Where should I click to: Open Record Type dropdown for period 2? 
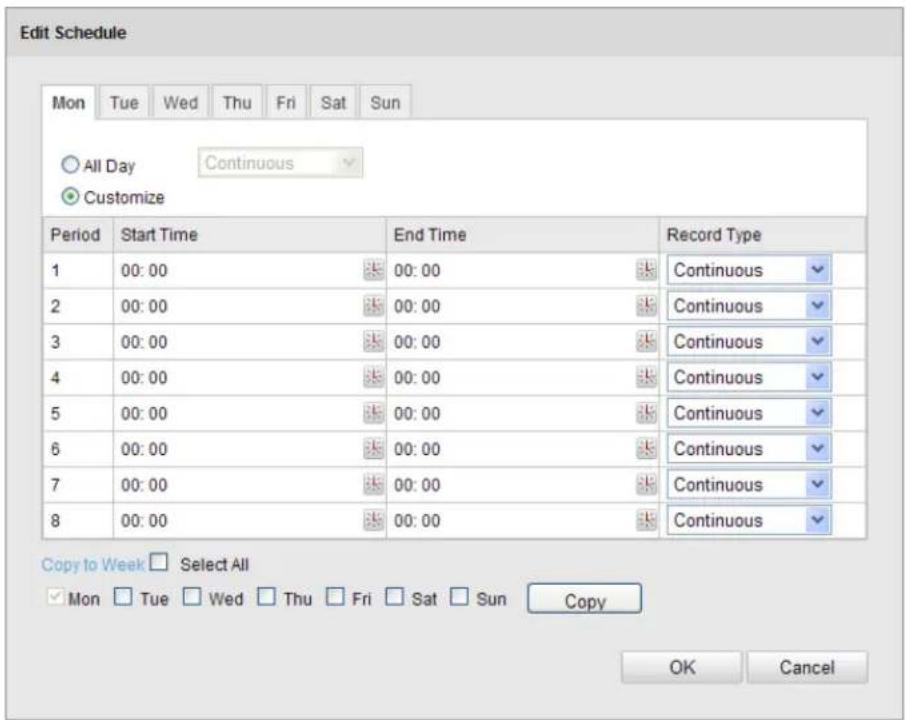pyautogui.click(x=749, y=306)
